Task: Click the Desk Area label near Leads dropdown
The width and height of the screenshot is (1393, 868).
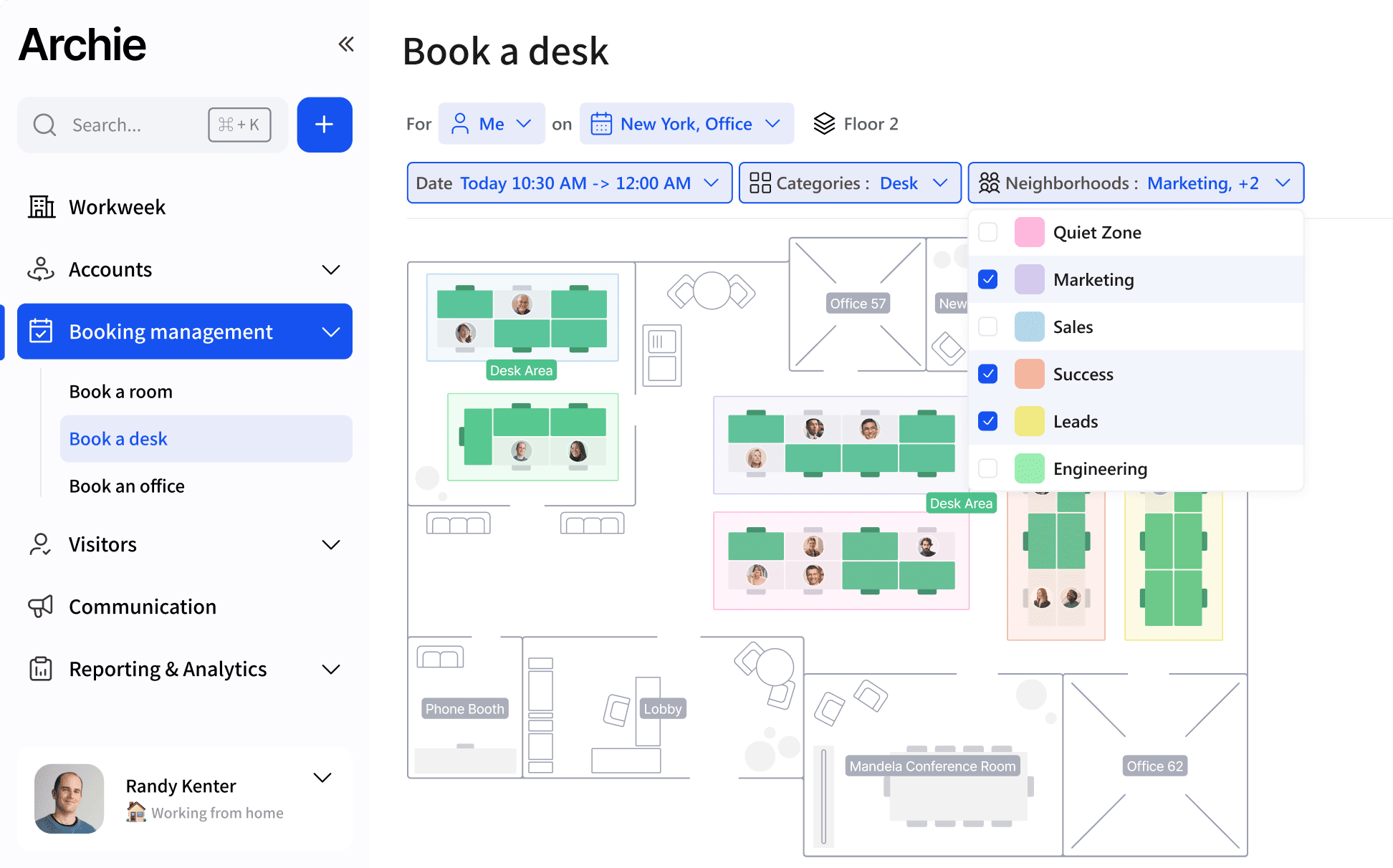Action: [961, 503]
